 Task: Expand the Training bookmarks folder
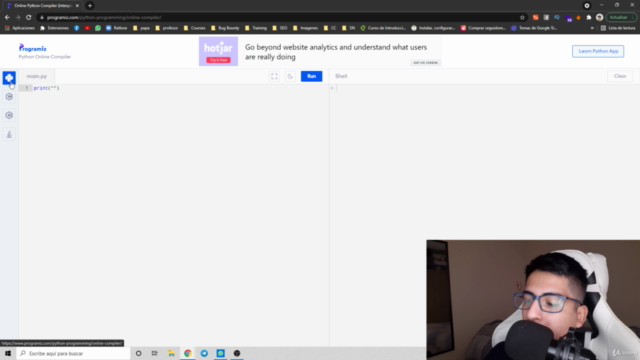[x=256, y=28]
